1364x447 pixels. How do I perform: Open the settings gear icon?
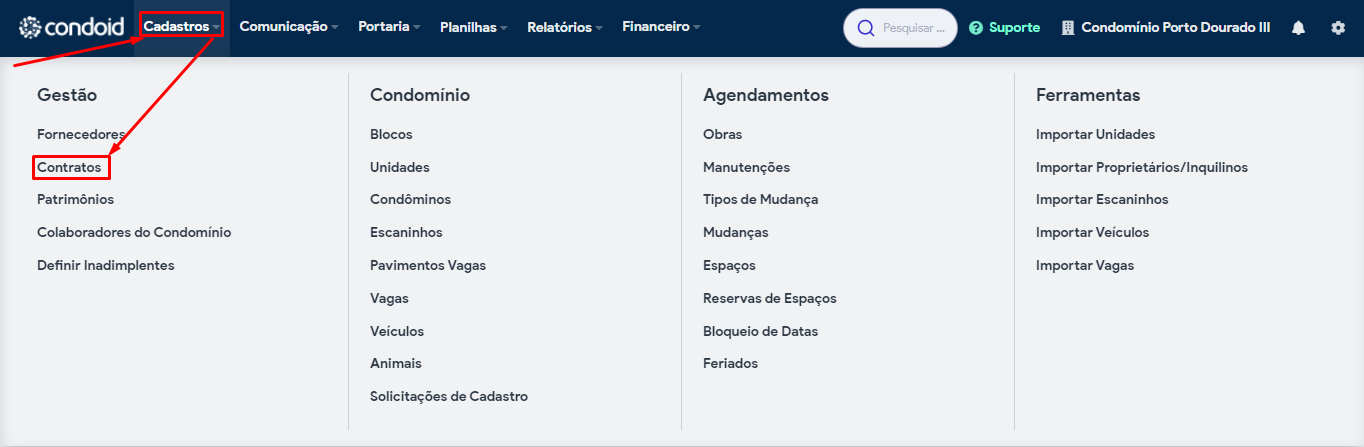pyautogui.click(x=1338, y=28)
